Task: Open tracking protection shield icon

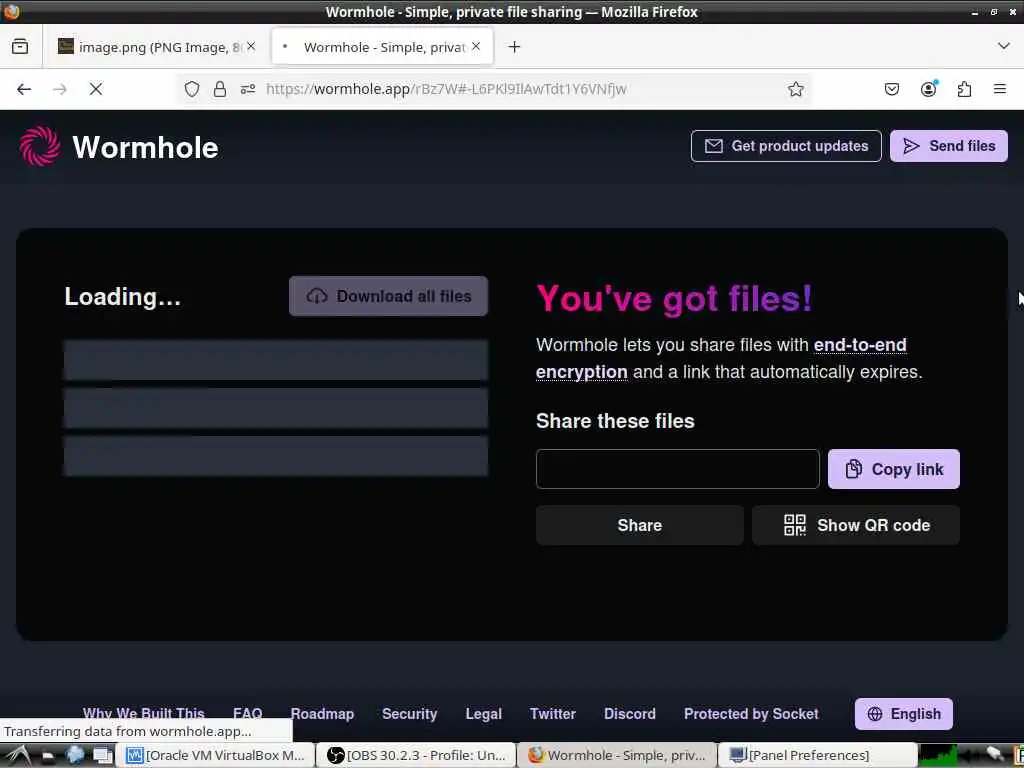Action: point(191,89)
